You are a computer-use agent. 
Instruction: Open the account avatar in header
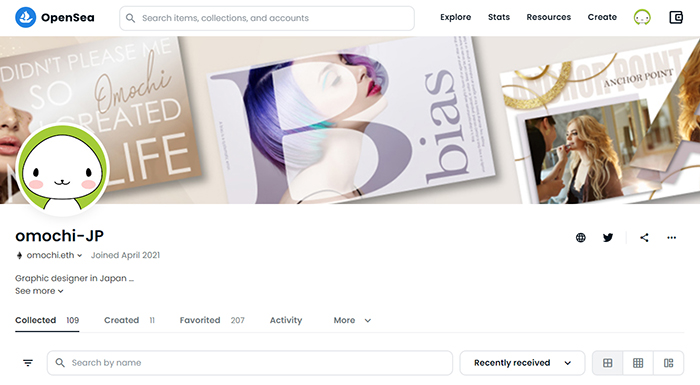[642, 17]
